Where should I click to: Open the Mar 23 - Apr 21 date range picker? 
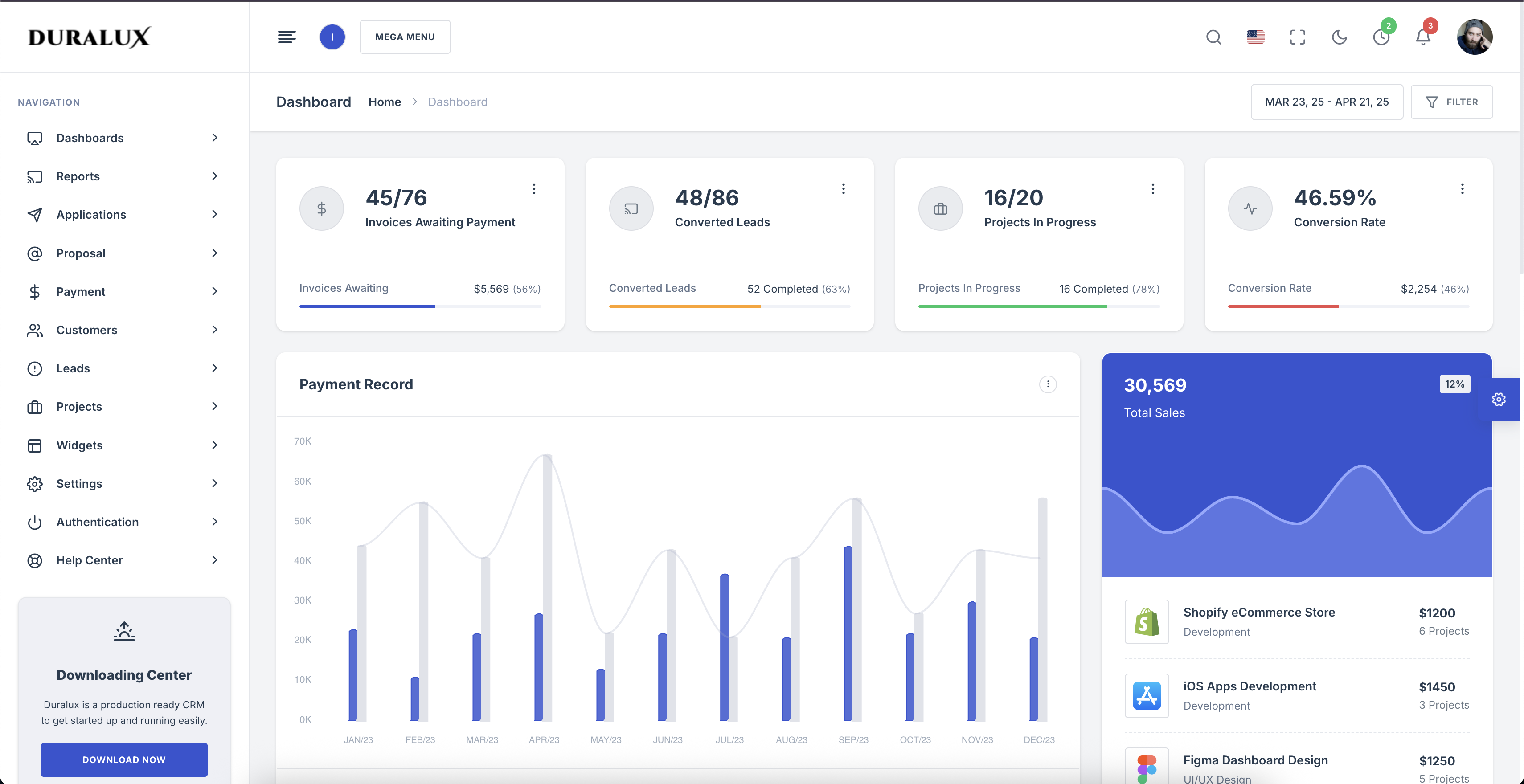(1327, 102)
